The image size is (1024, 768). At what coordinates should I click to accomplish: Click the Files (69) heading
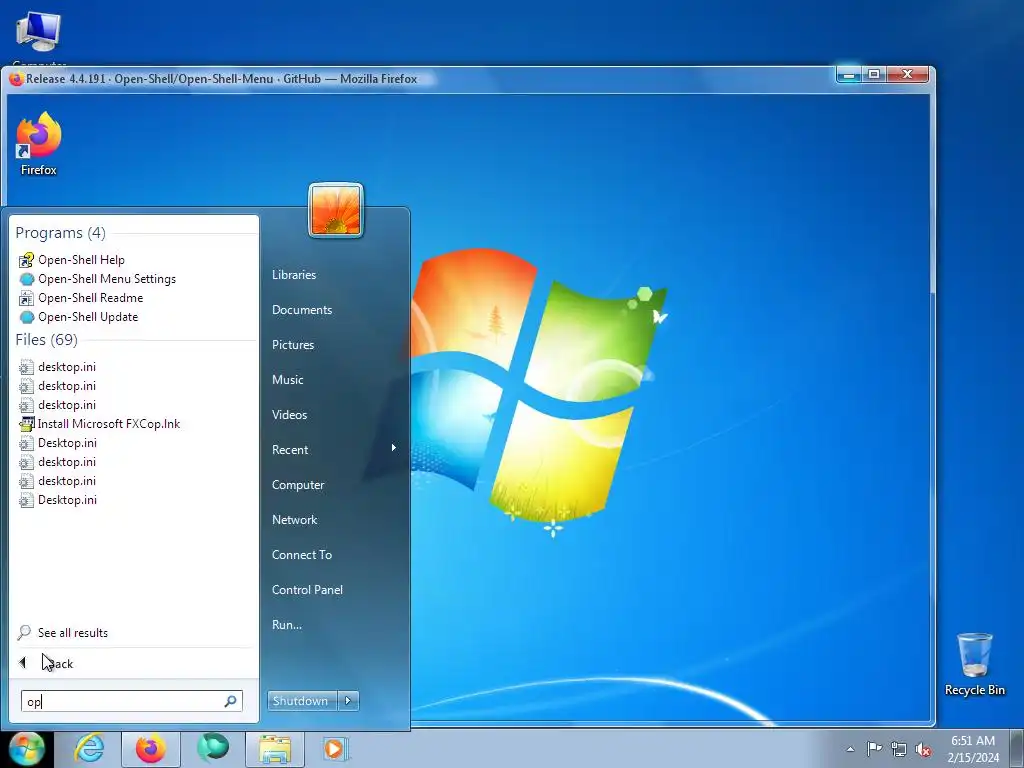click(46, 340)
